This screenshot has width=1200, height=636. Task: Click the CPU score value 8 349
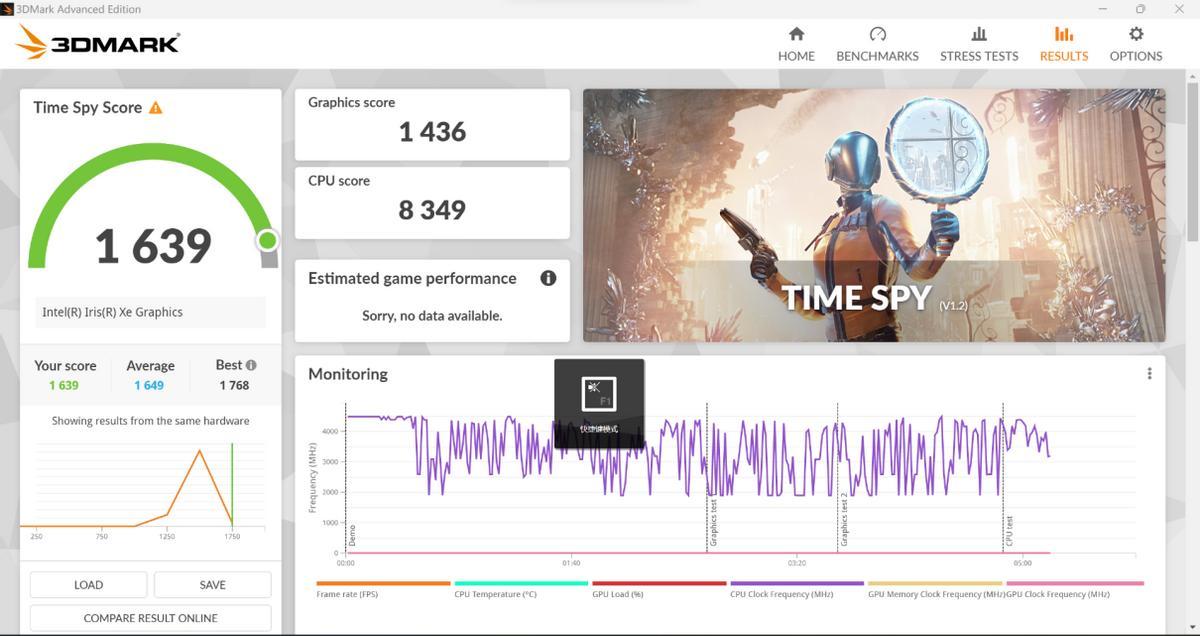[x=432, y=210]
